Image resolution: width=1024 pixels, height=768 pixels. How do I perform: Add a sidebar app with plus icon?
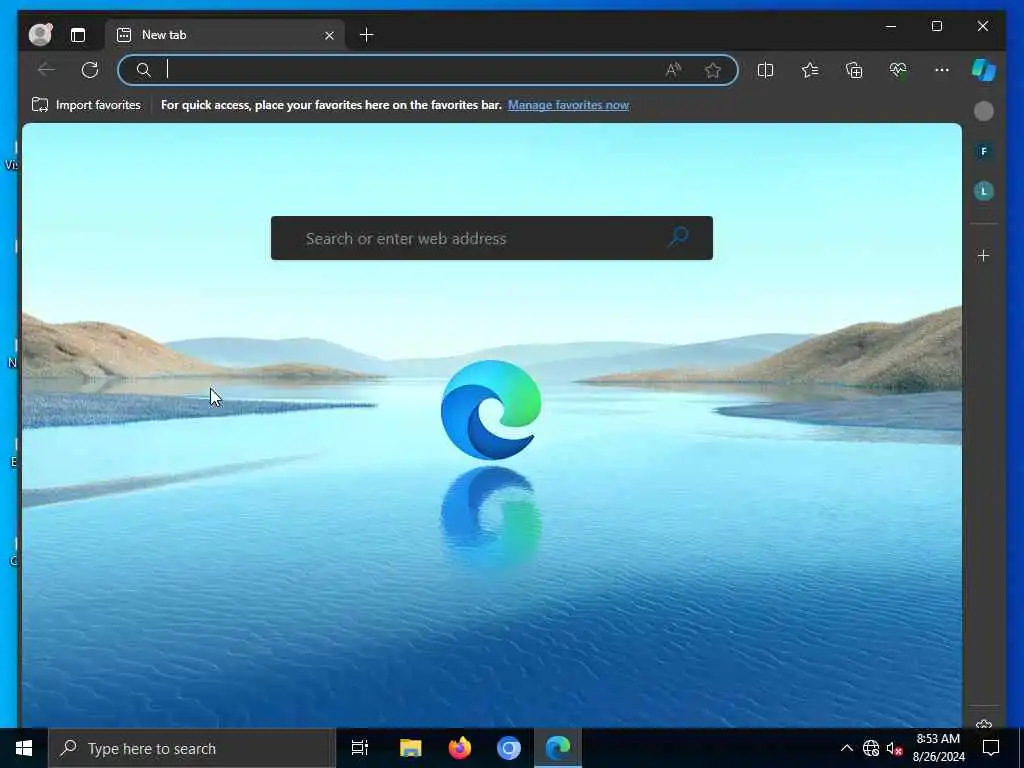(x=984, y=256)
